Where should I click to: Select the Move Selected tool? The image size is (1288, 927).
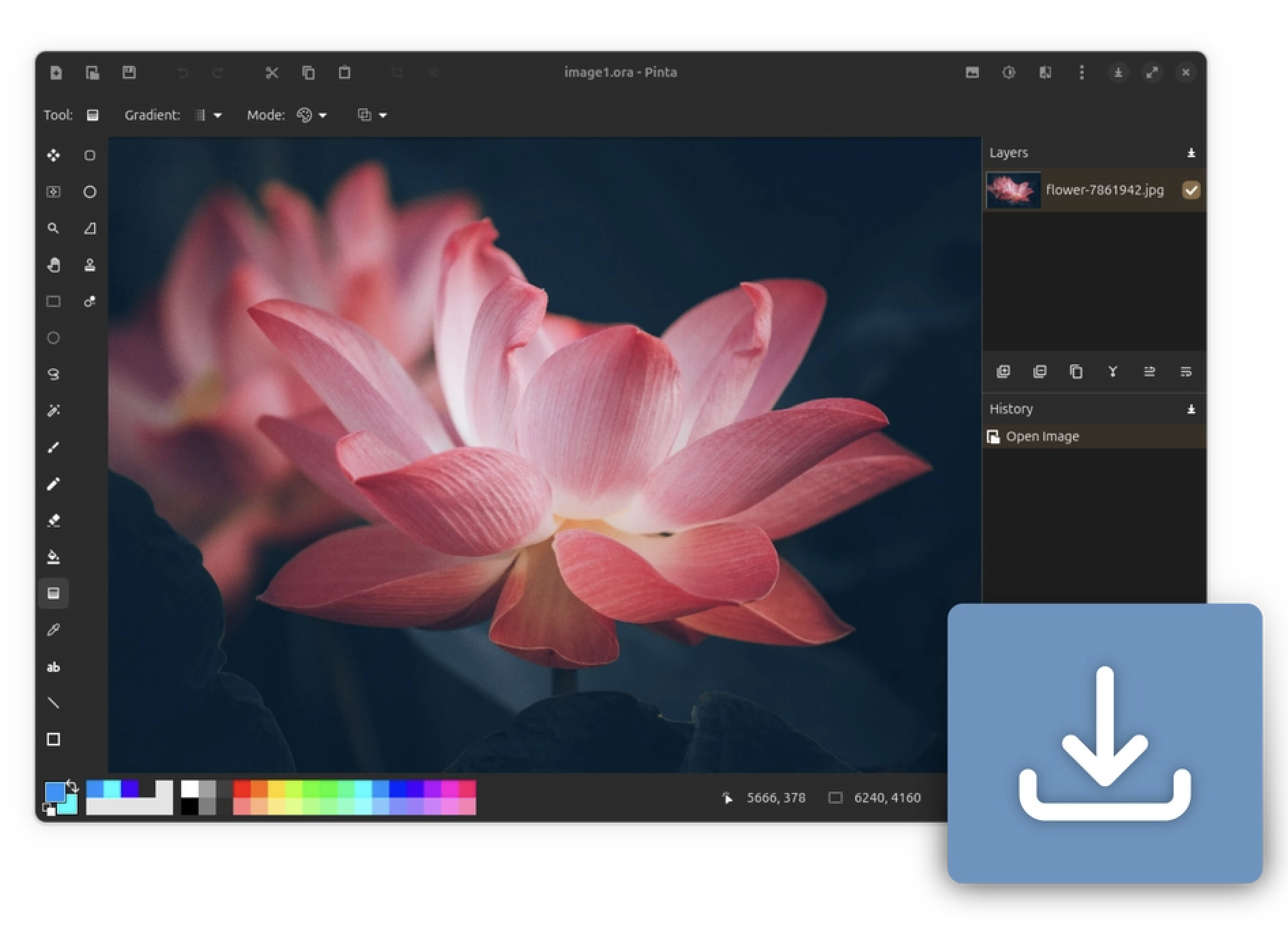coord(53,156)
